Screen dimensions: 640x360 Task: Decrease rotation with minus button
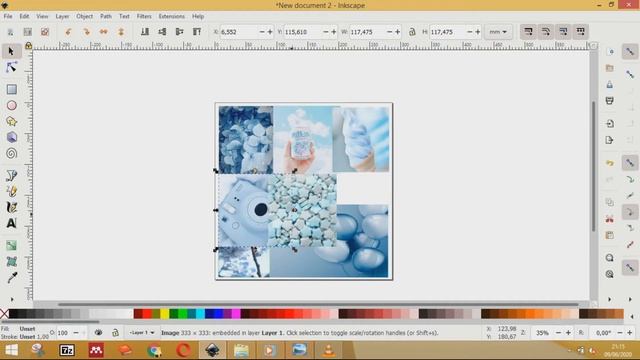tap(620, 333)
